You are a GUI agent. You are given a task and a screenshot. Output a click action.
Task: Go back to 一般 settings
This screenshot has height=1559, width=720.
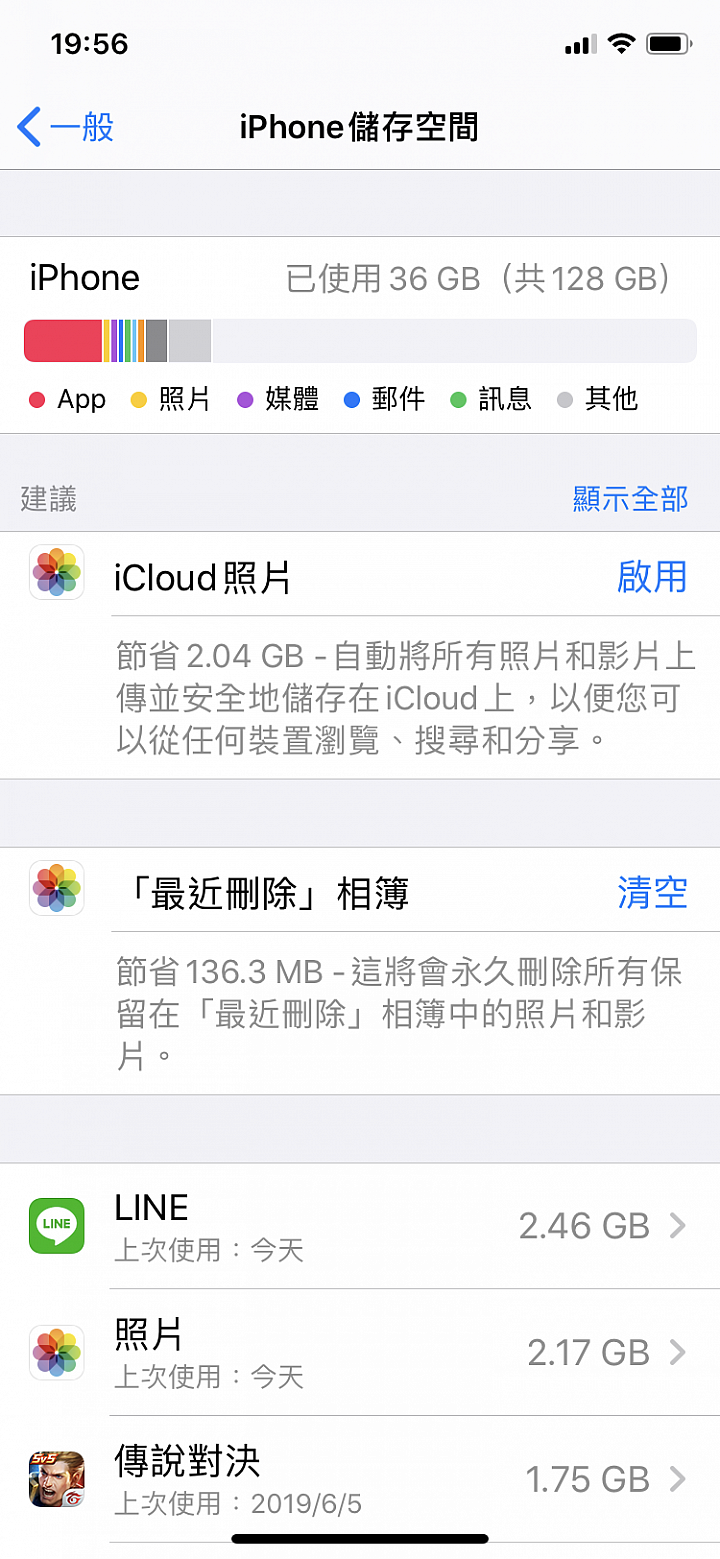[x=66, y=128]
